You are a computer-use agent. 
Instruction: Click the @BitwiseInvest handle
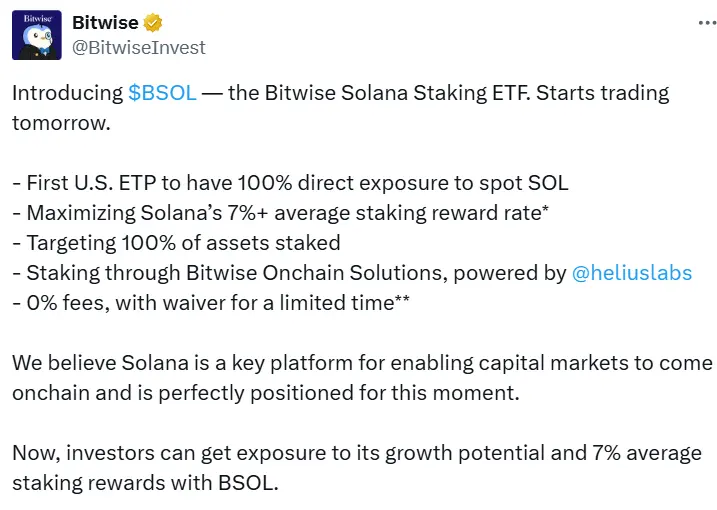click(139, 46)
